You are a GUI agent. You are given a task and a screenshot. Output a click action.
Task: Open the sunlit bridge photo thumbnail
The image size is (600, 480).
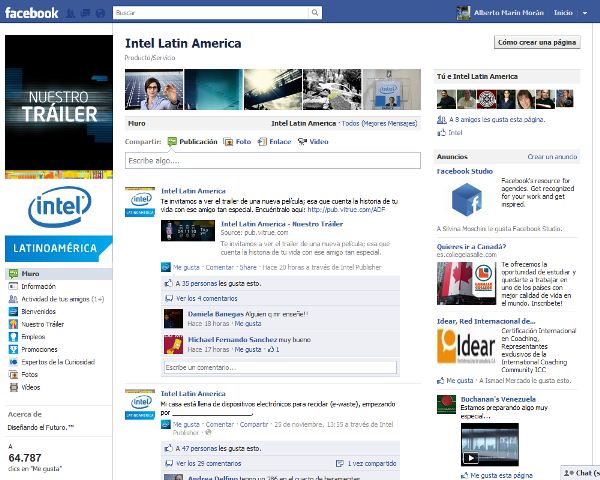tap(273, 89)
